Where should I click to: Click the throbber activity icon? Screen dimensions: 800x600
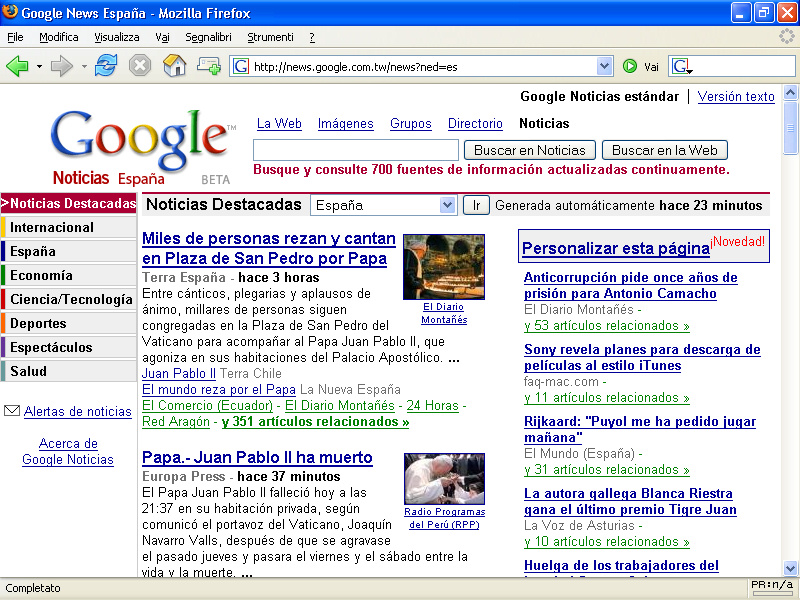tap(787, 36)
